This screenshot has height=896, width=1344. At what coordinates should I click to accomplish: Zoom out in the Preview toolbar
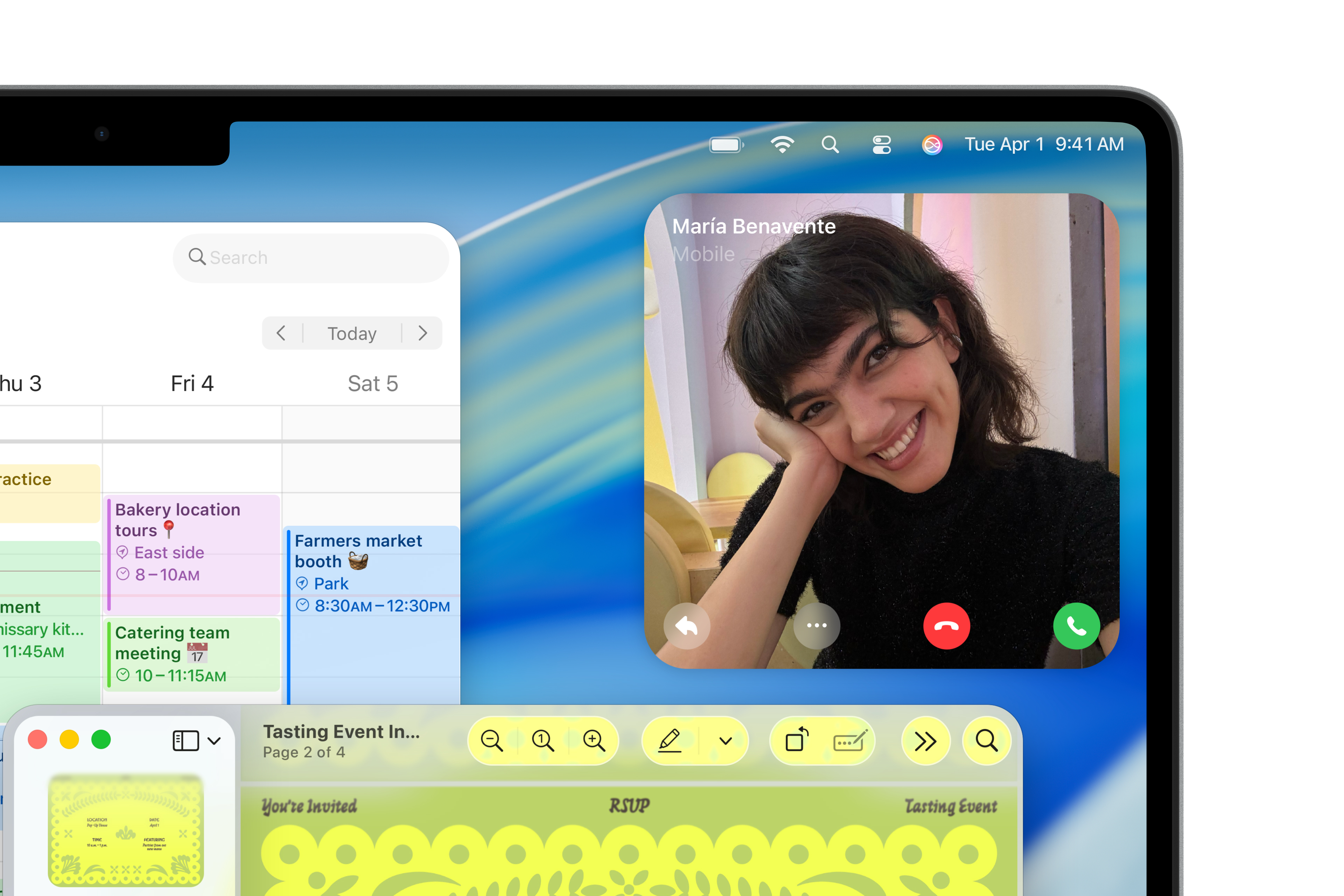[491, 741]
